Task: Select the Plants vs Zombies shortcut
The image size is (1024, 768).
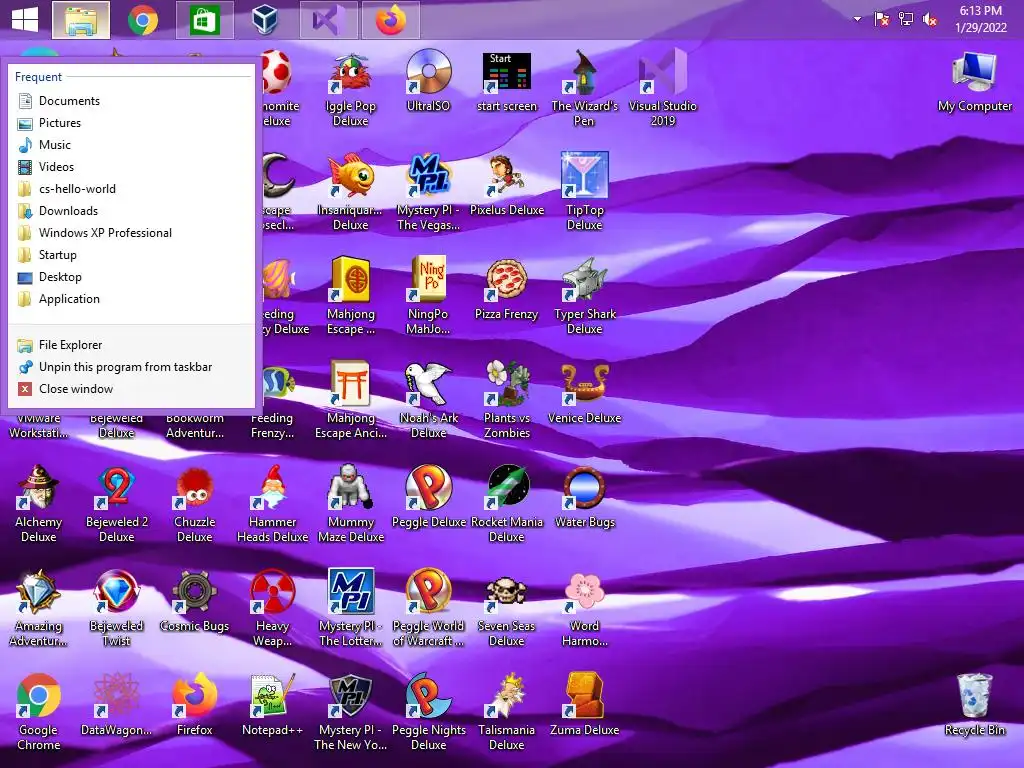Action: 507,400
